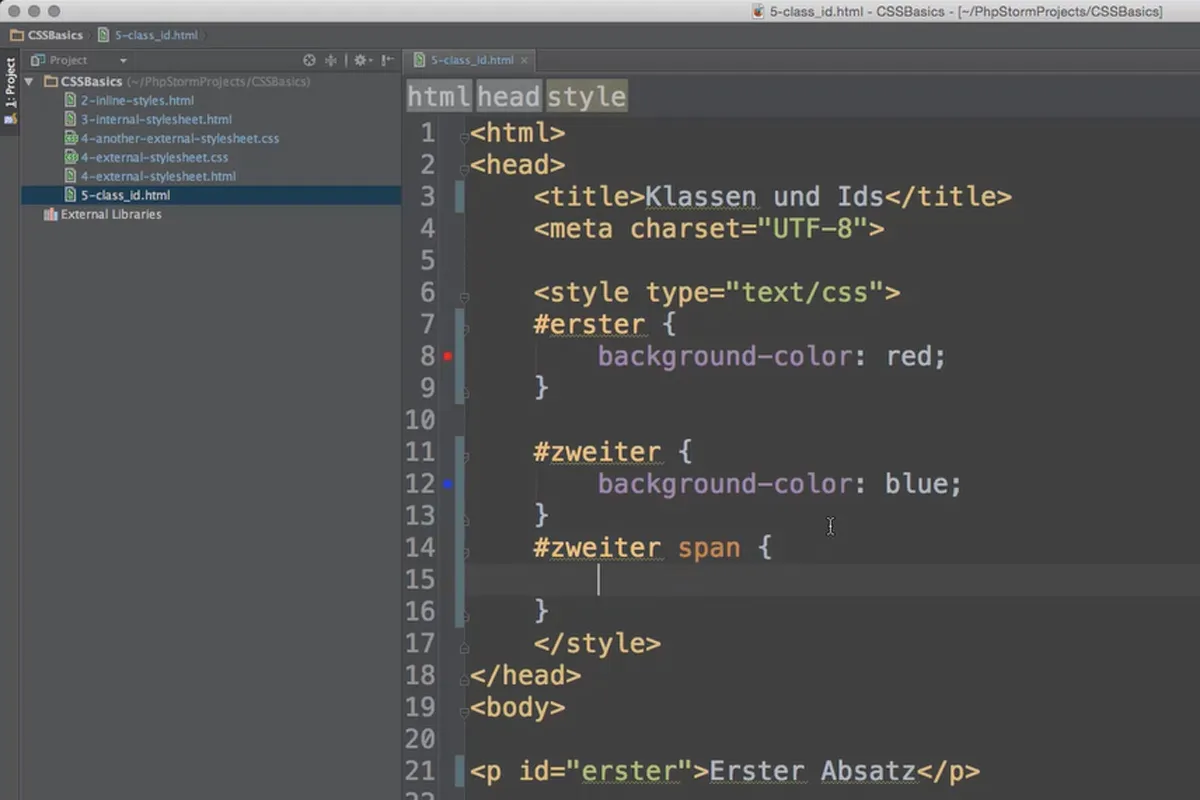Click the blue value on line 12
The image size is (1200, 800).
click(x=916, y=484)
